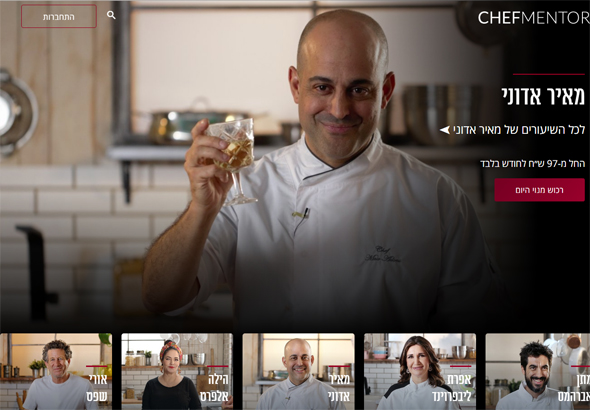Click the red line above the hero title
This screenshot has width=590, height=410.
[549, 74]
